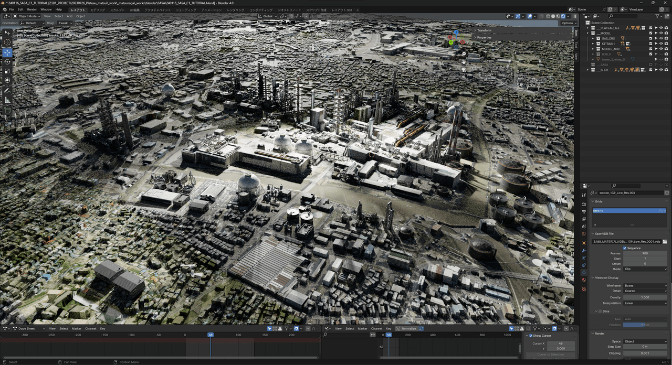Pick the Scale tool in the toolbar

click(x=7, y=71)
